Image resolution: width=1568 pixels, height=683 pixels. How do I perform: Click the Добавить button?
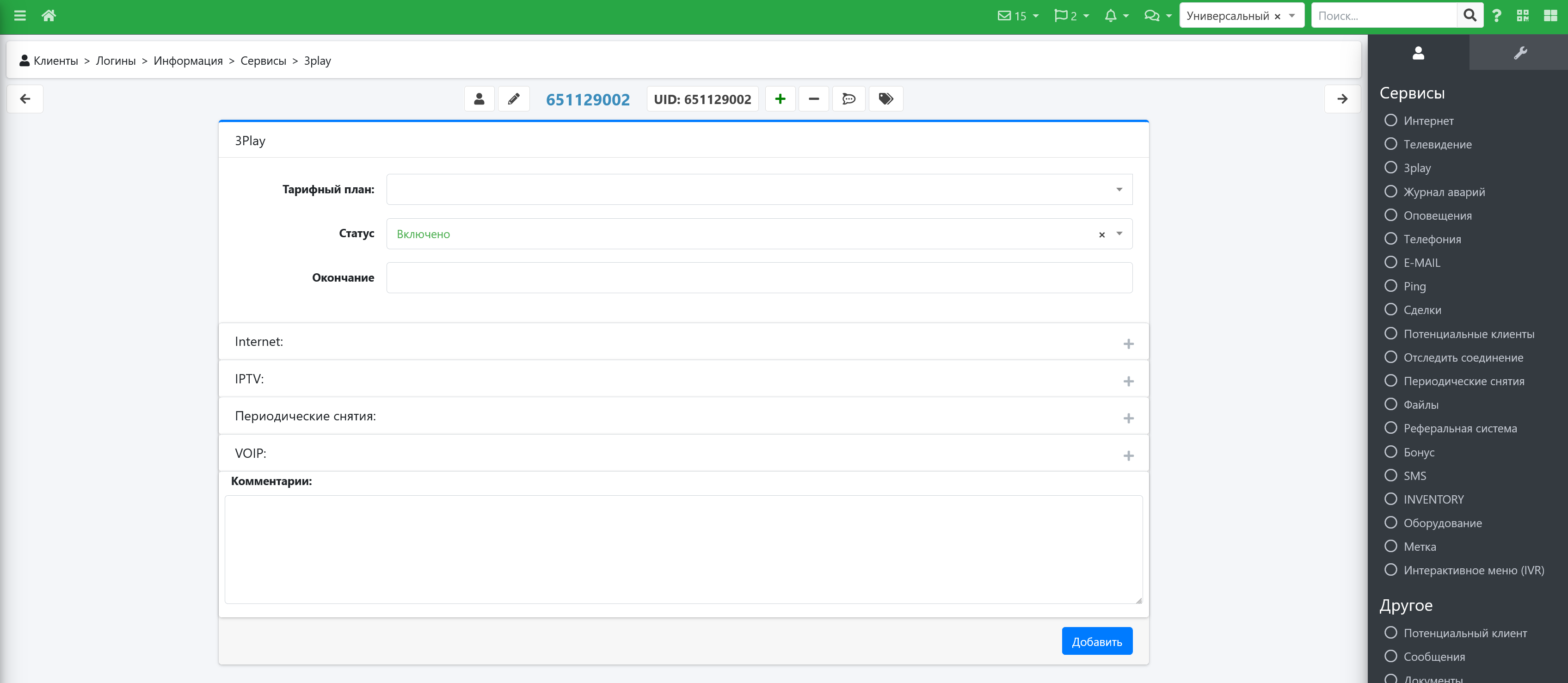(x=1097, y=641)
